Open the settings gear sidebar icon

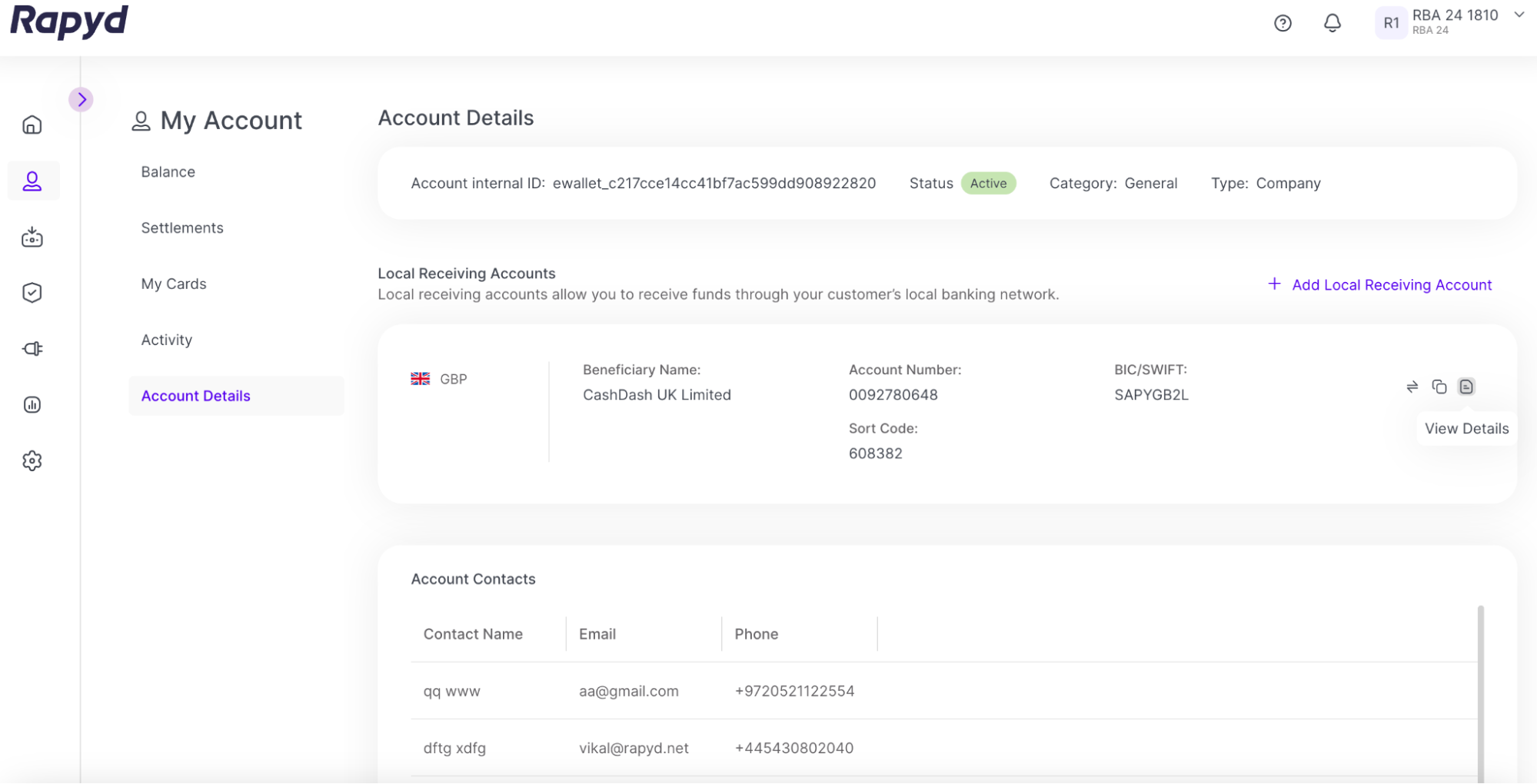(x=32, y=461)
